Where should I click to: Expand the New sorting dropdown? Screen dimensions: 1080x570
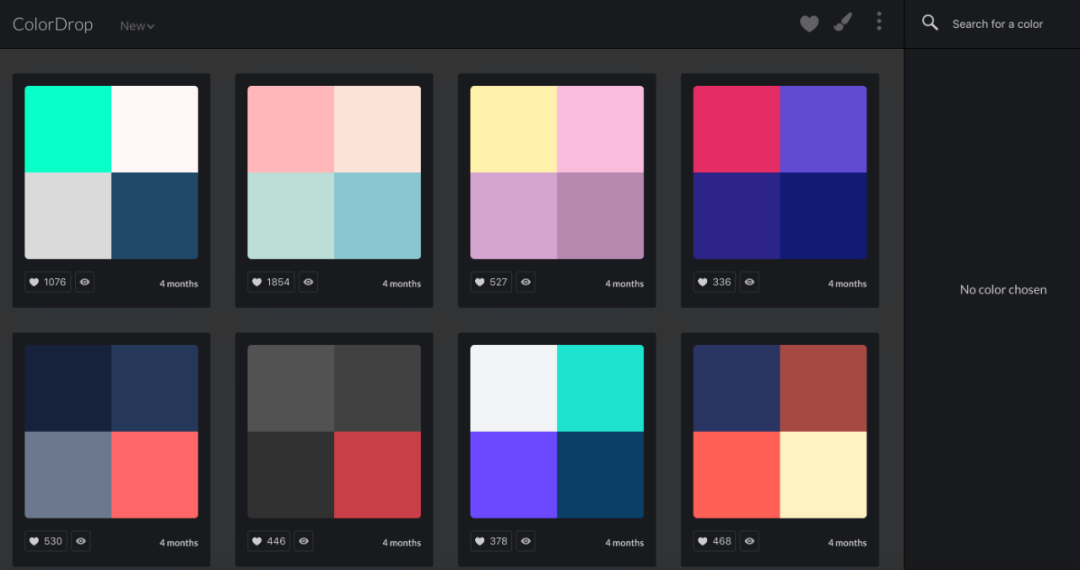coord(137,26)
